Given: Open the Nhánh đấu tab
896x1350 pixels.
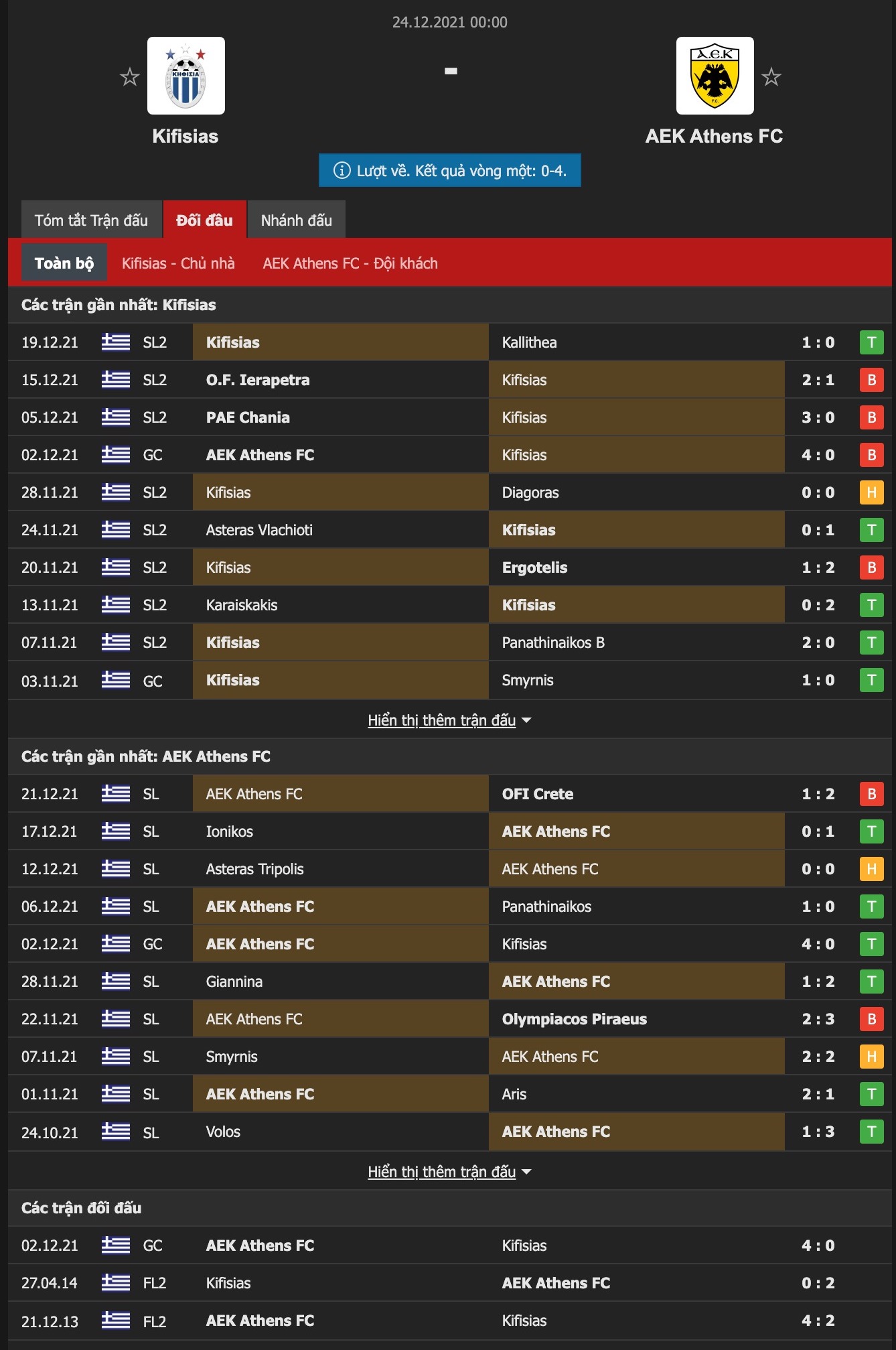Looking at the screenshot, I should (297, 220).
